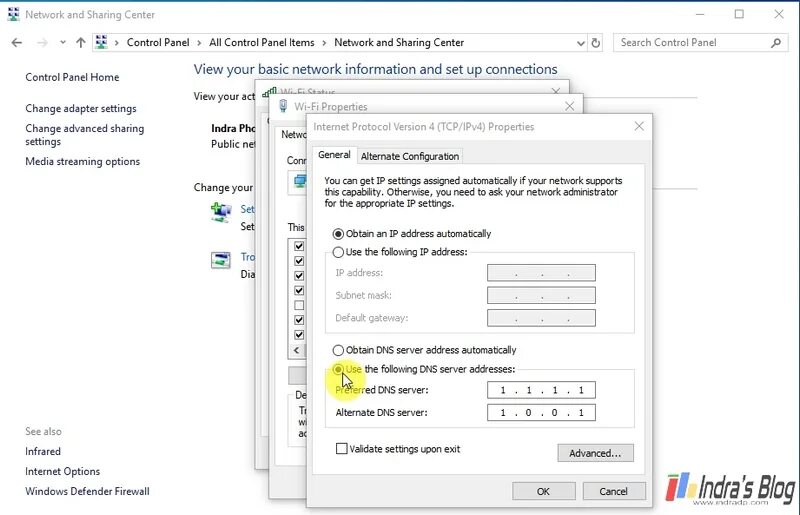Viewport: 800px width, 515px height.
Task: Confirm with OK in the IPv4 Properties dialog
Action: (x=543, y=491)
